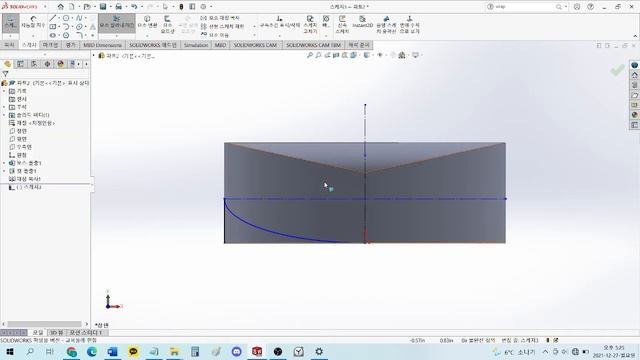Click the Display/Delete Relations tool

pyautogui.click(x=280, y=22)
